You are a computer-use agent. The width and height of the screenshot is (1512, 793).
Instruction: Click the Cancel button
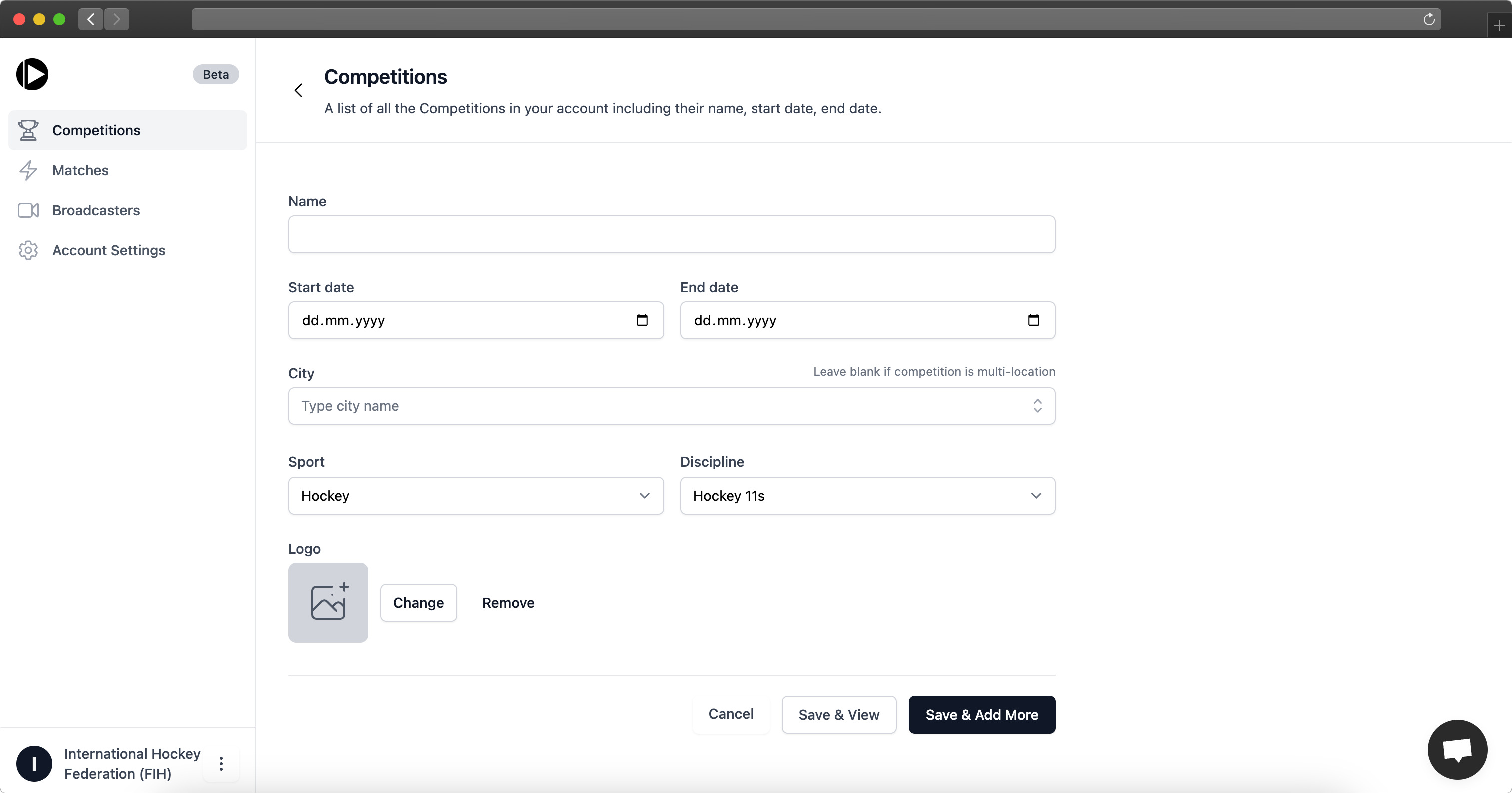tap(731, 713)
